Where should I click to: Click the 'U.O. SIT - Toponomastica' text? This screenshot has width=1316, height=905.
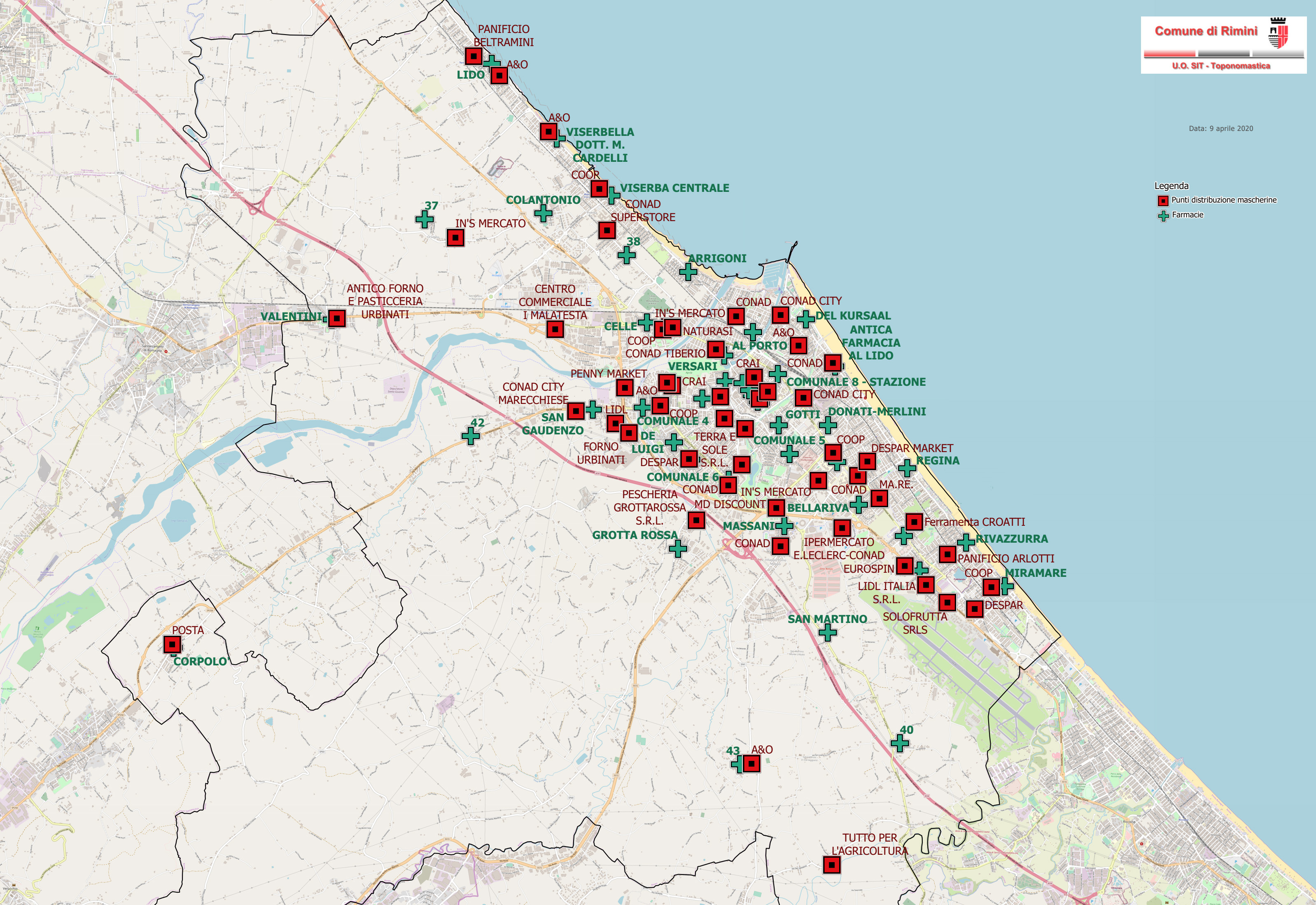[x=1221, y=66]
